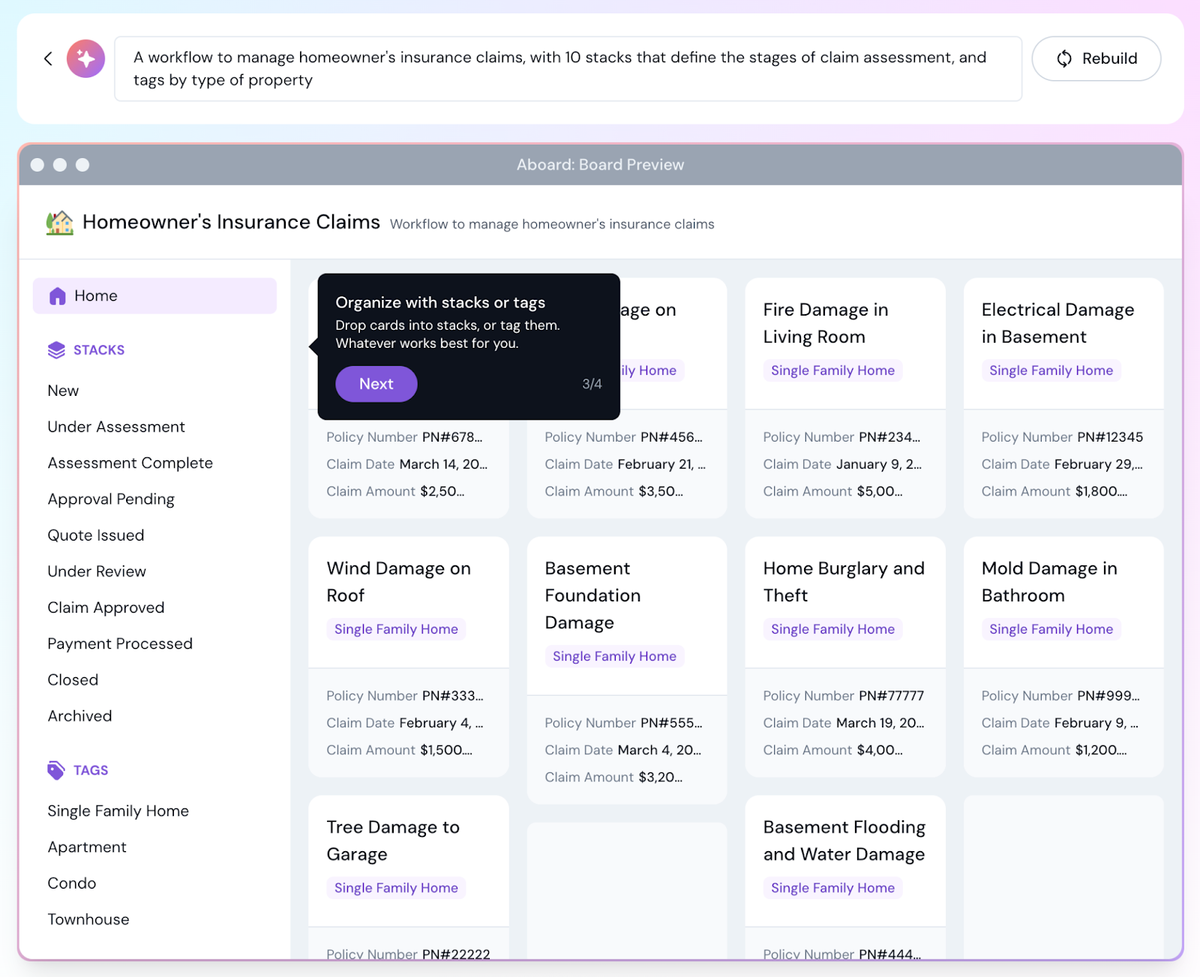Viewport: 1200px width, 977px height.
Task: Click the Stacks layers icon in sidebar
Action: coord(56,350)
